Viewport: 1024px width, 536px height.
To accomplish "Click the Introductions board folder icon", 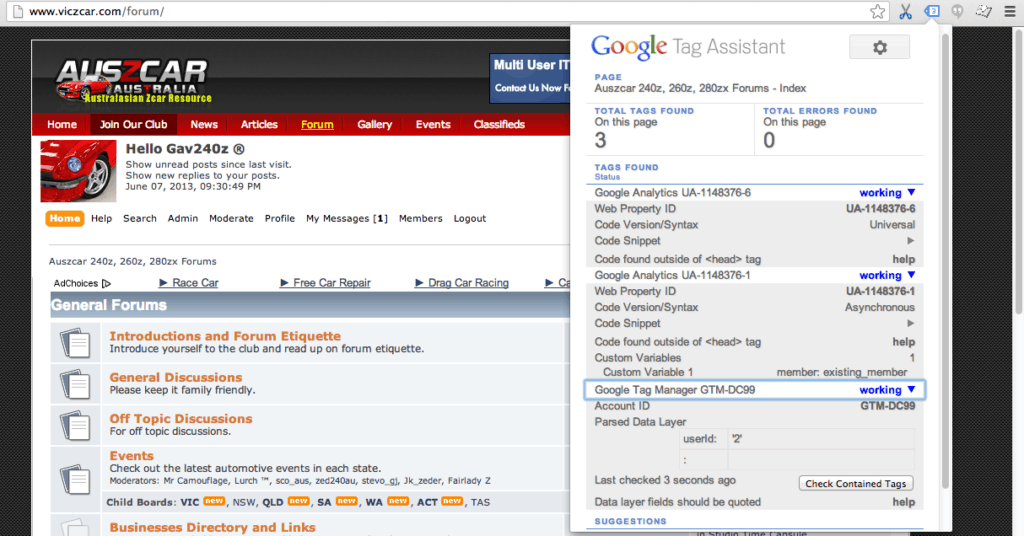I will coord(75,342).
